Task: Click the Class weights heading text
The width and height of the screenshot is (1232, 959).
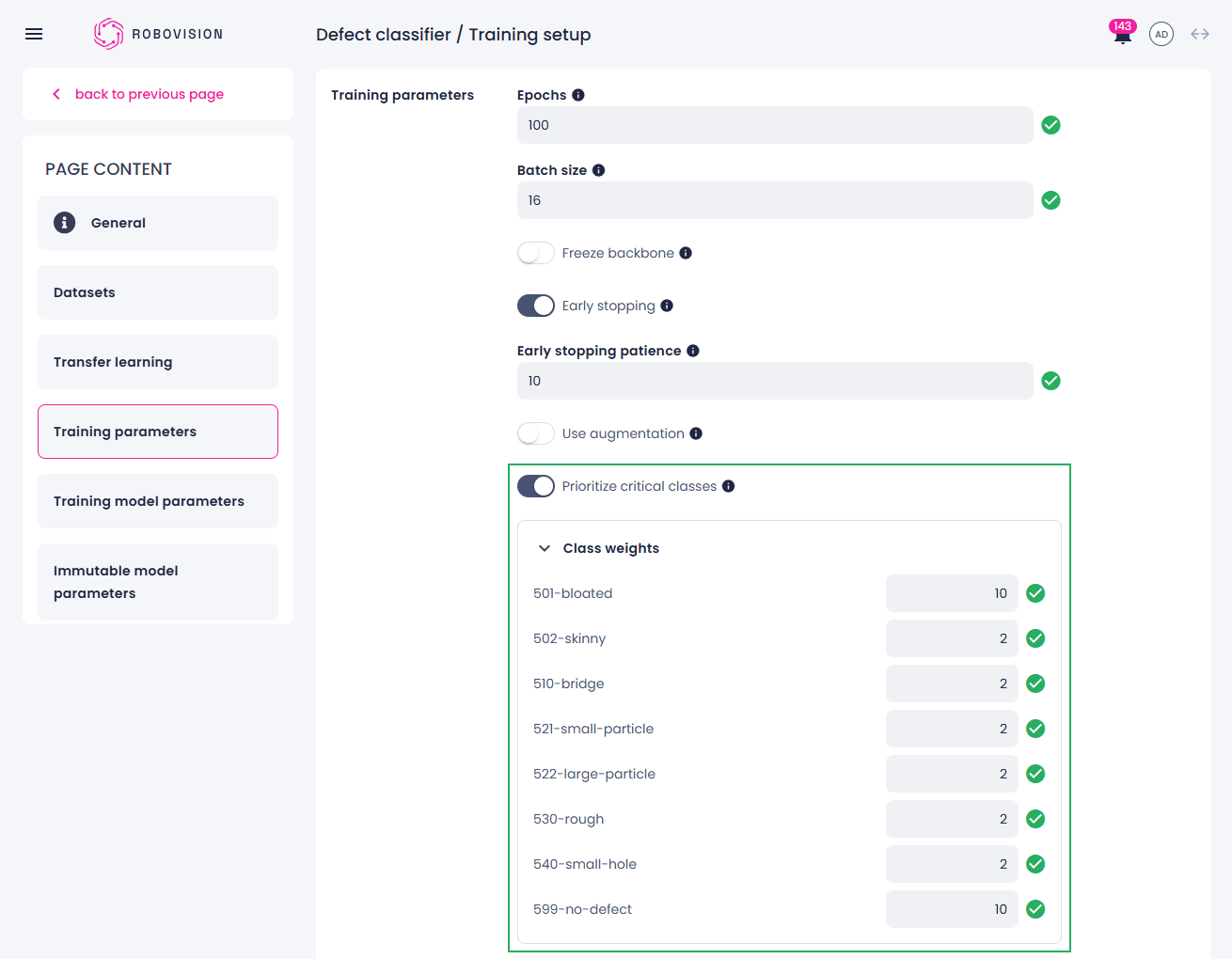Action: click(x=611, y=548)
